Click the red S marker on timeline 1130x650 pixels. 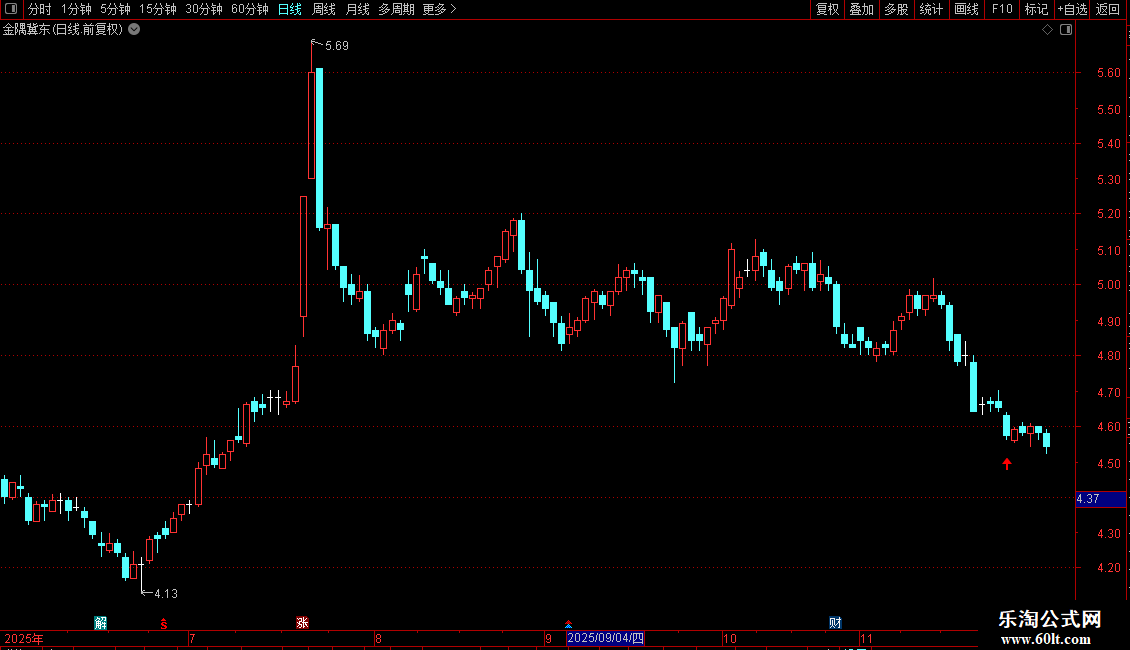(x=164, y=624)
